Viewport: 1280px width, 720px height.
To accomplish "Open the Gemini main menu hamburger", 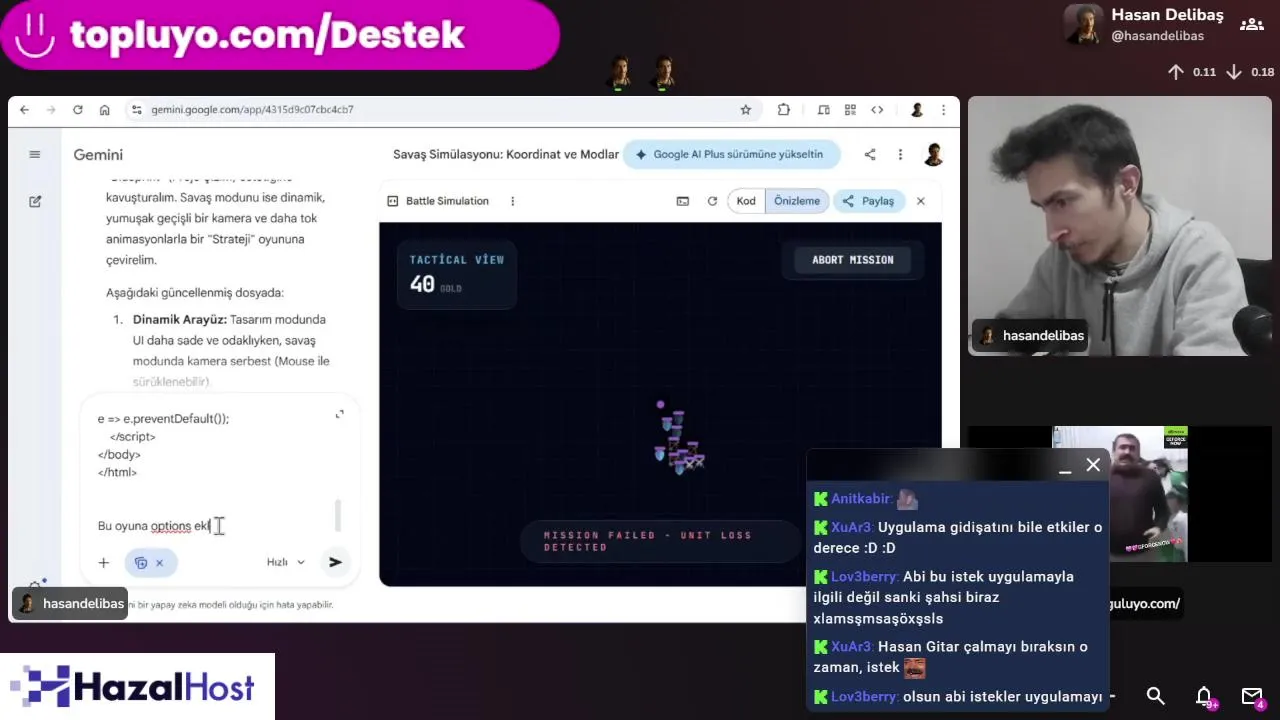I will coord(35,155).
